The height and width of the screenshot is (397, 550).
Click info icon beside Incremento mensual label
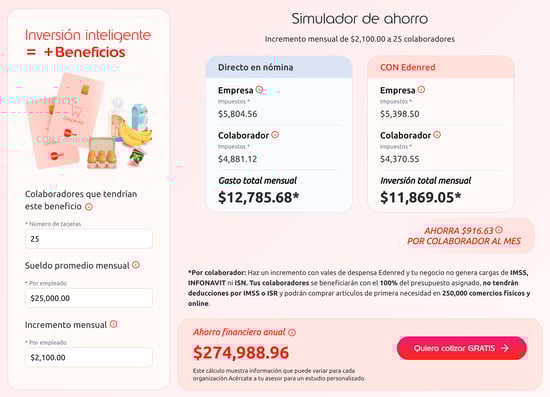tap(113, 324)
